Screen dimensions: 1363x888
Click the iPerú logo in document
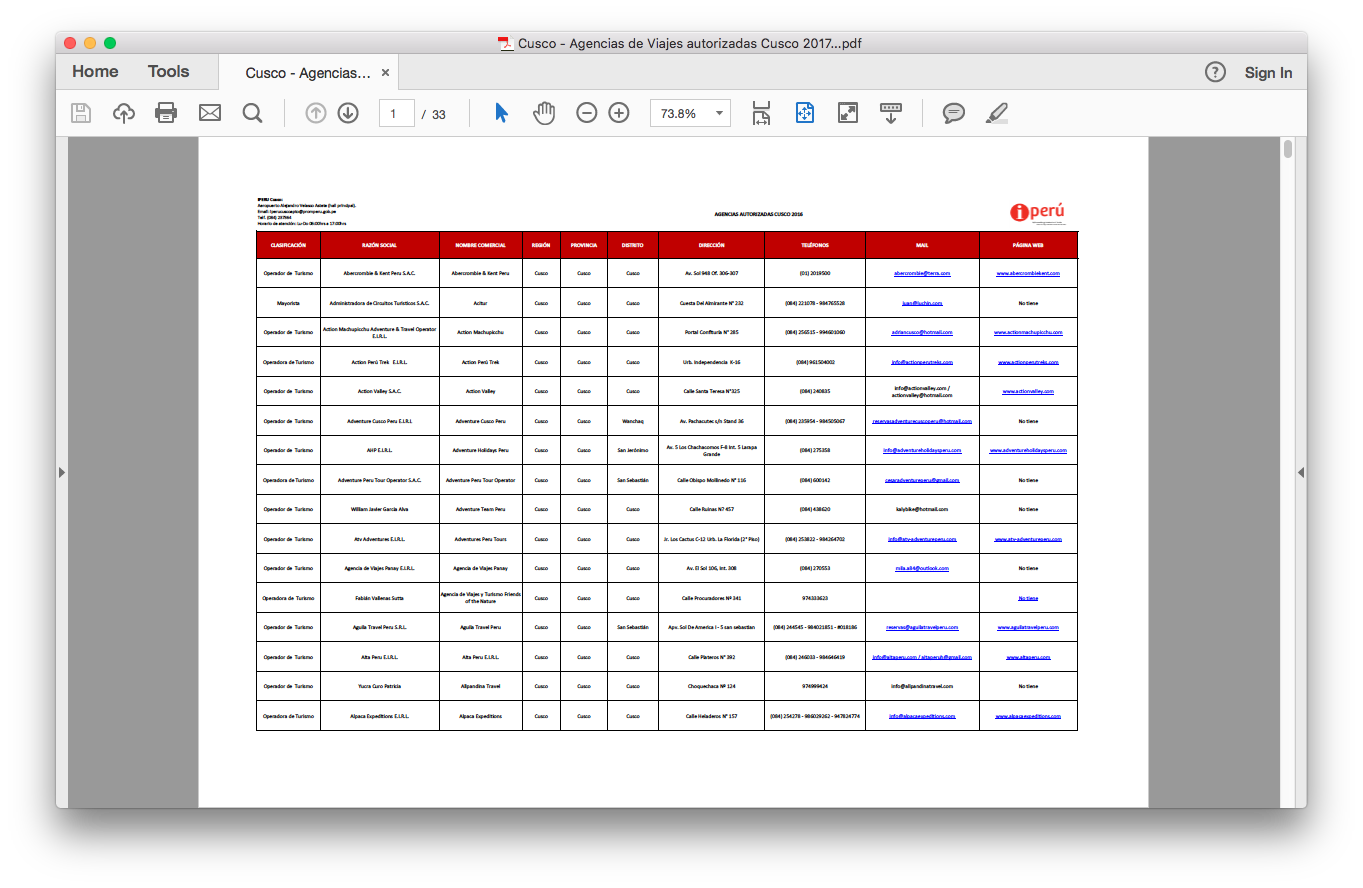(1038, 212)
